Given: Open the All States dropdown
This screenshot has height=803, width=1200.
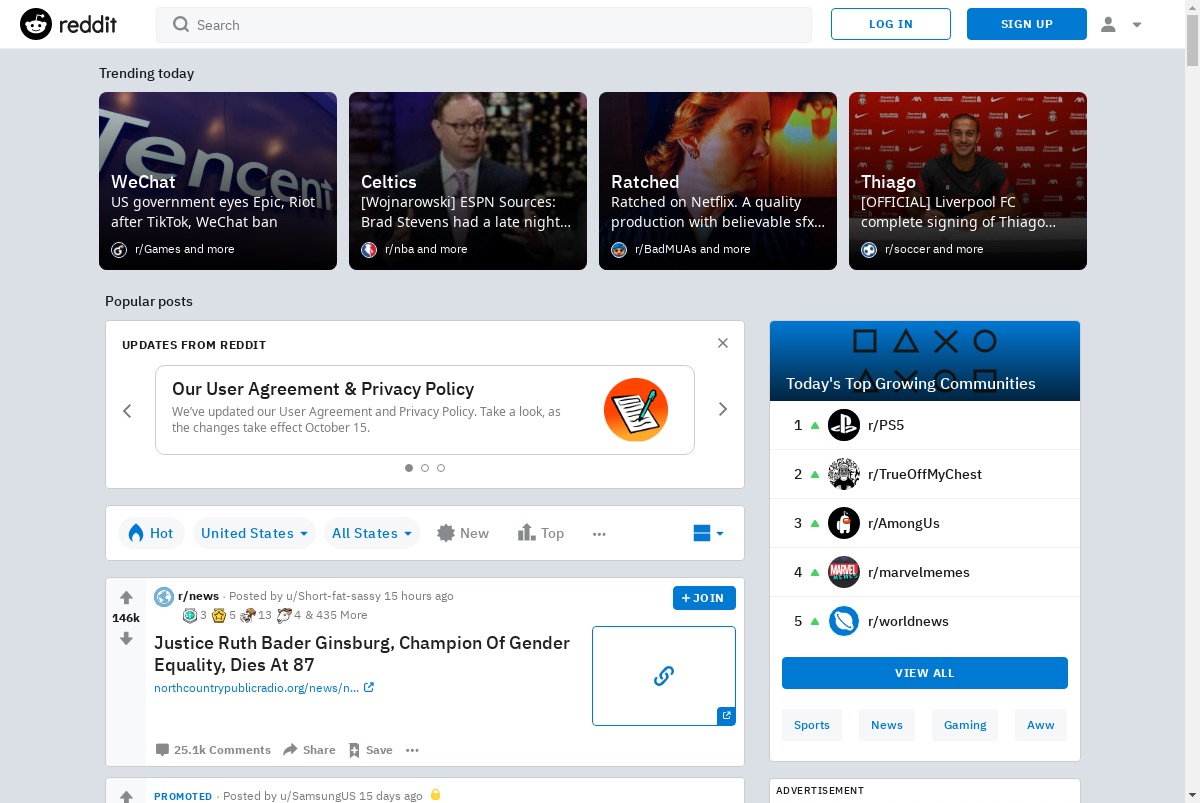Looking at the screenshot, I should [x=372, y=533].
